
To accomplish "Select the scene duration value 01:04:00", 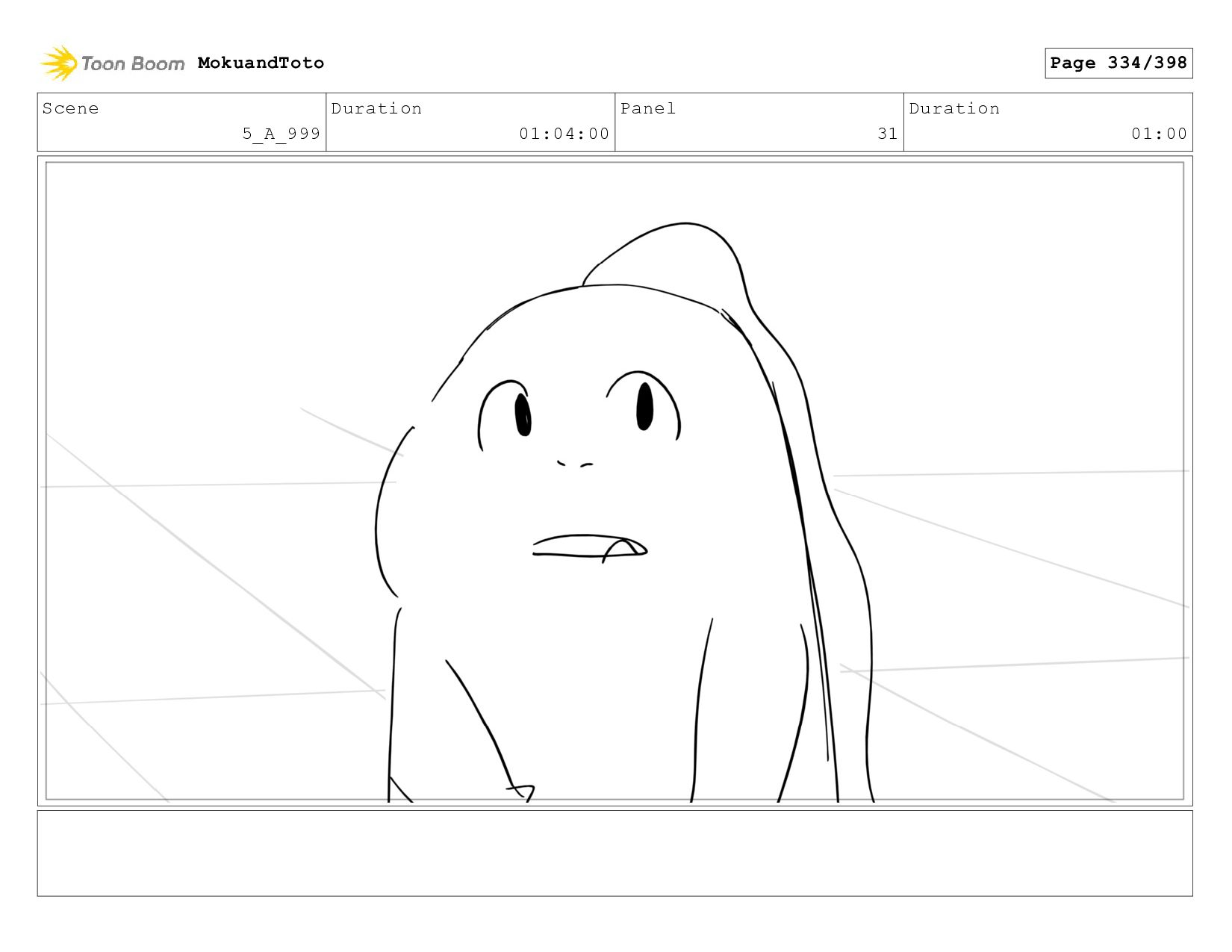I will (x=564, y=134).
